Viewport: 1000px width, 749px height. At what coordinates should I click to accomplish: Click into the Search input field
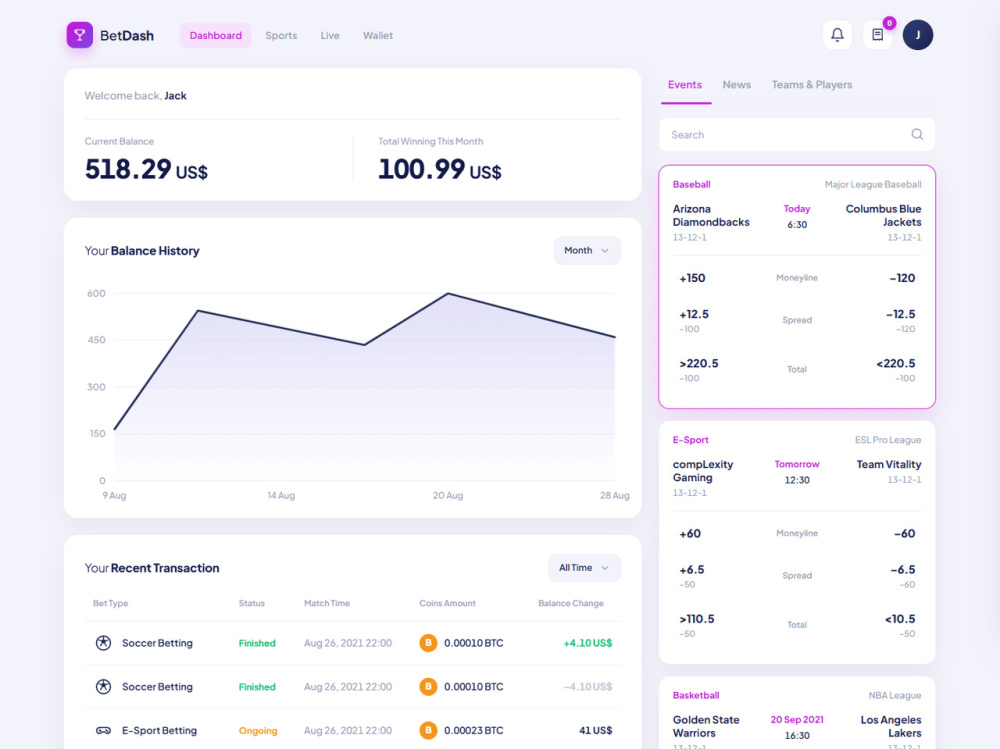click(x=797, y=135)
